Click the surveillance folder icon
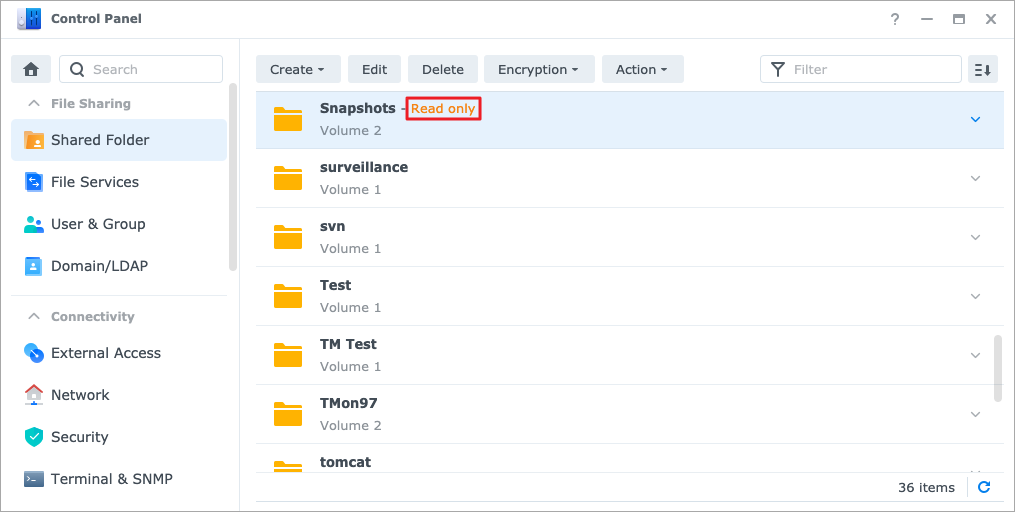1015x512 pixels. (288, 178)
